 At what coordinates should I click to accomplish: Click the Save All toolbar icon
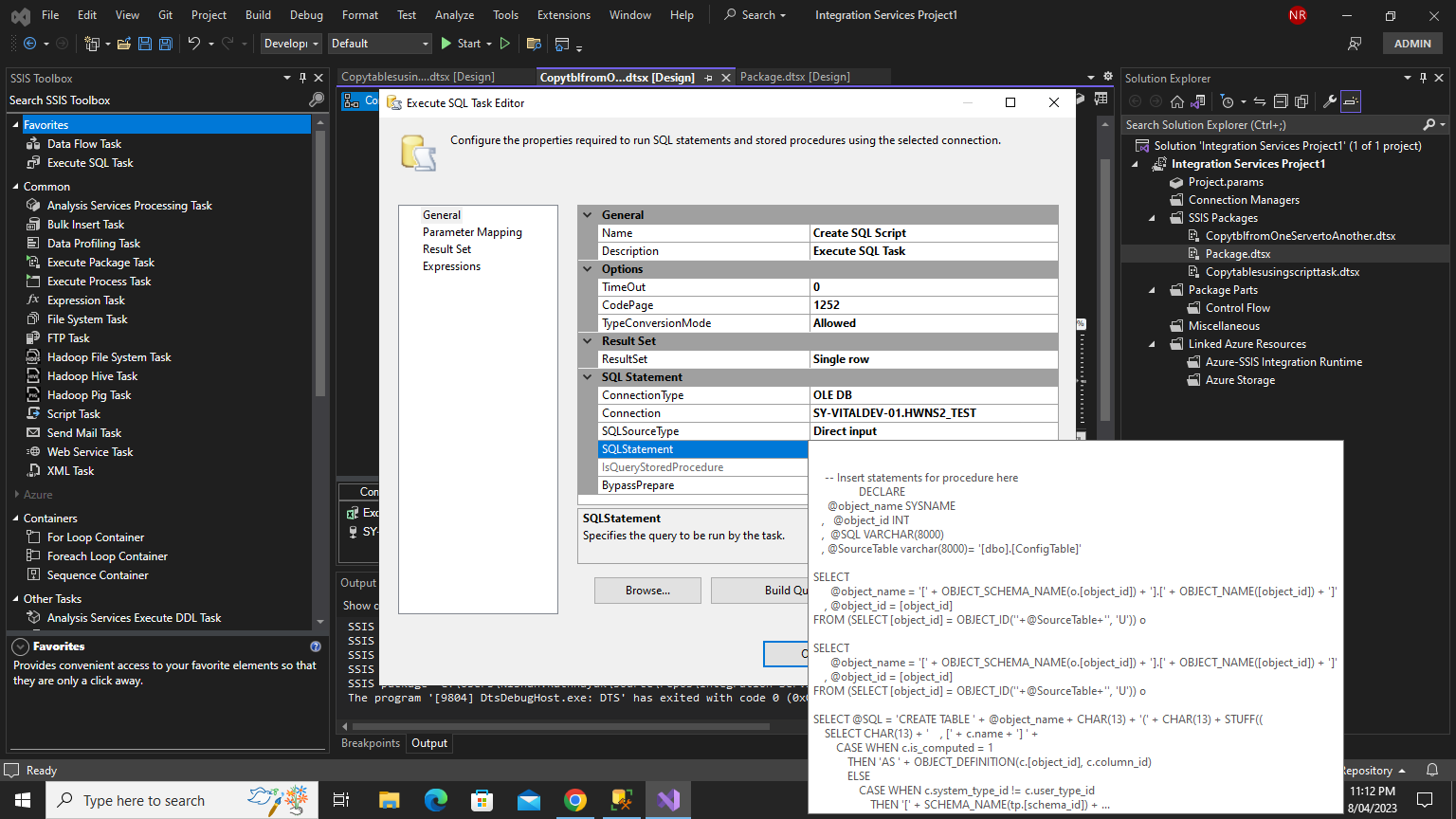click(165, 44)
